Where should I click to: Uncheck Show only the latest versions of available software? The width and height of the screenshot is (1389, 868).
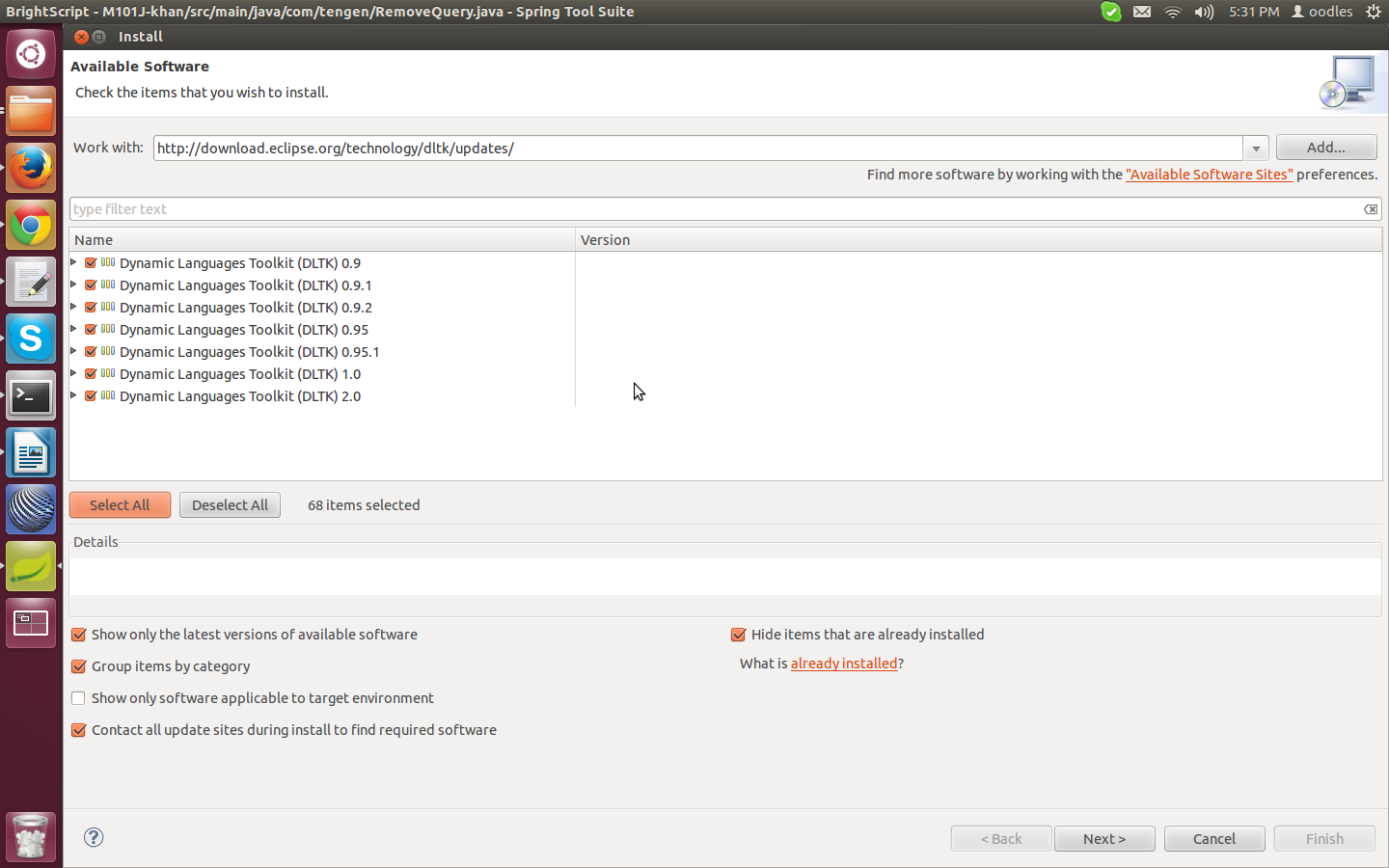[x=78, y=635]
